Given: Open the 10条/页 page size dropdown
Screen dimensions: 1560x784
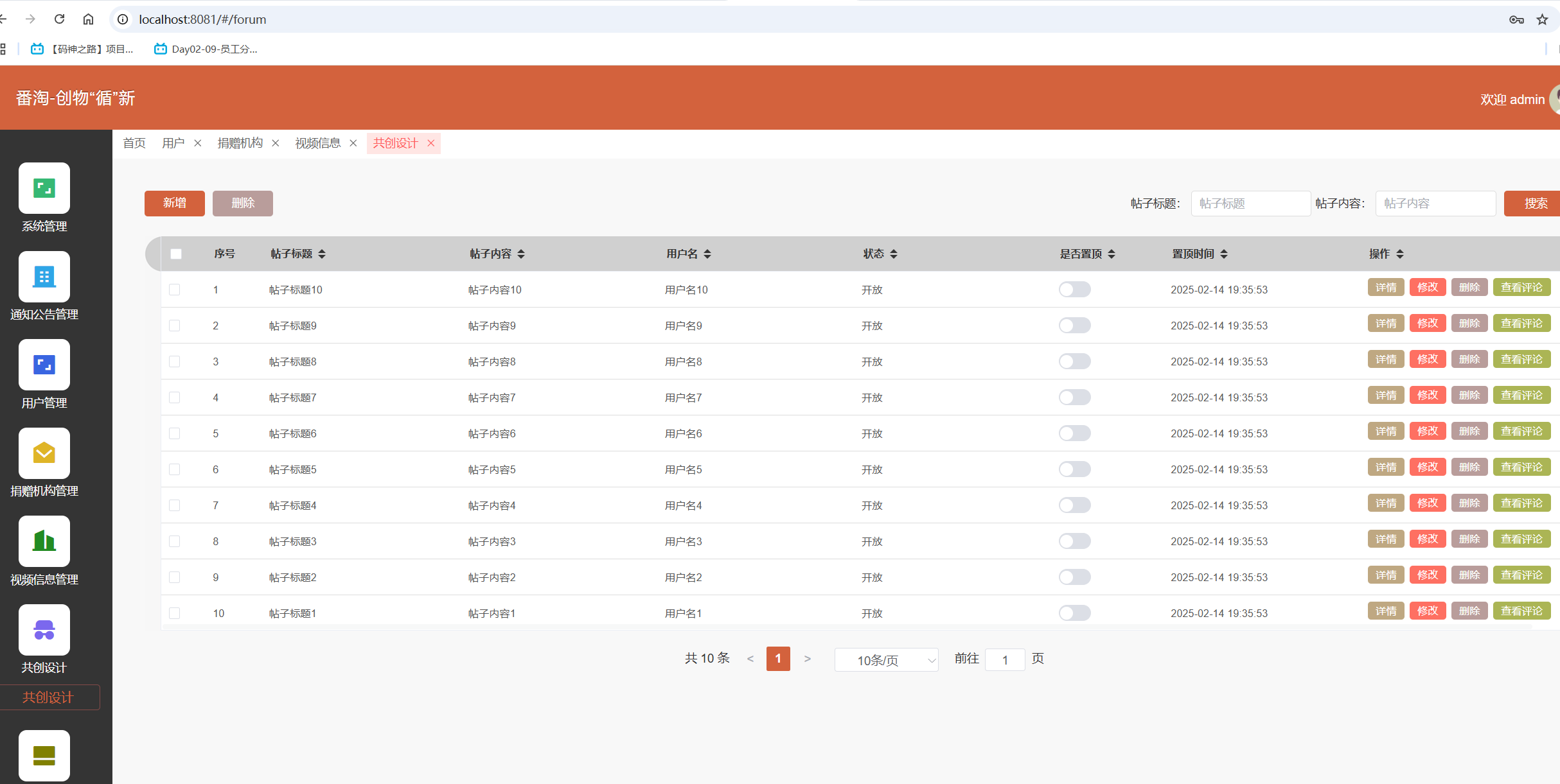Looking at the screenshot, I should tap(886, 660).
